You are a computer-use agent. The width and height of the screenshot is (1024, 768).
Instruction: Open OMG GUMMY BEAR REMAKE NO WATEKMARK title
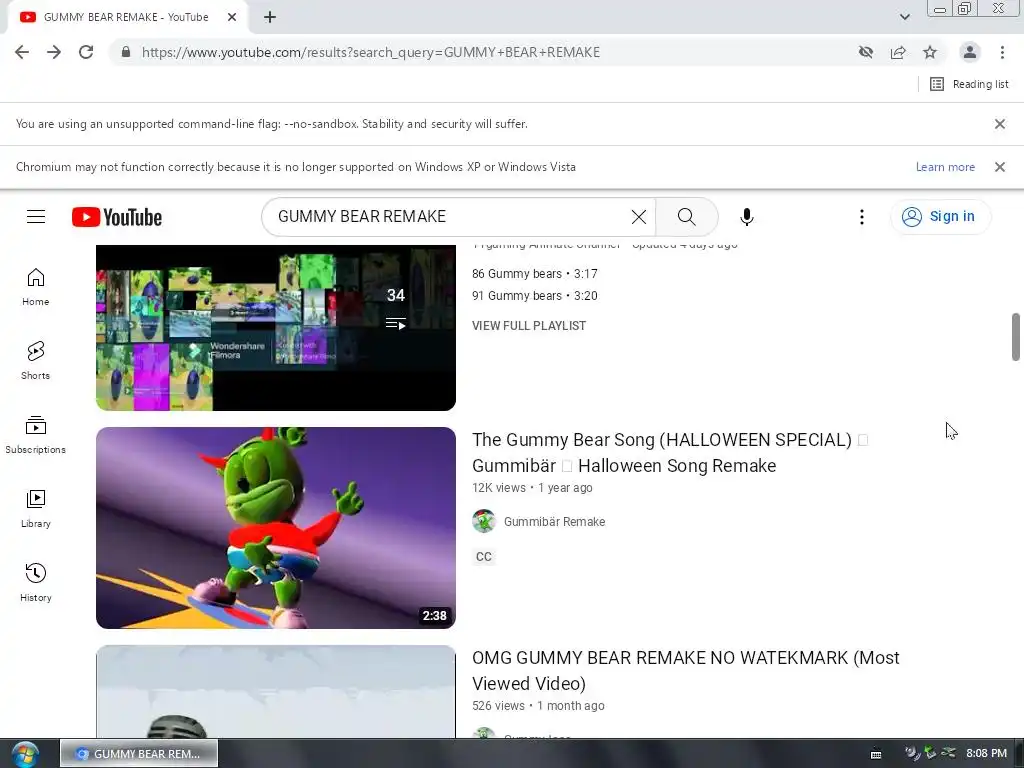pyautogui.click(x=686, y=670)
